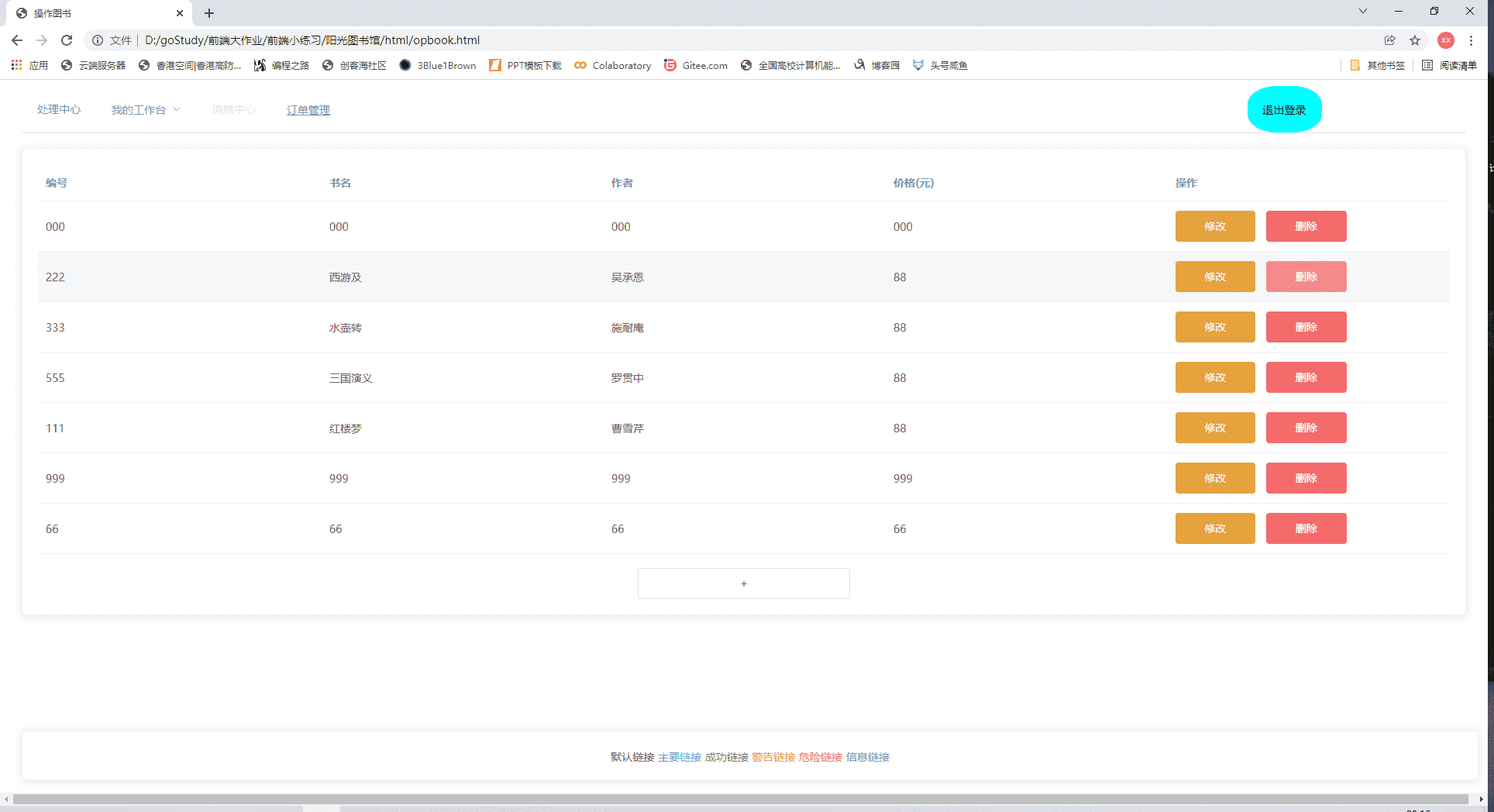Open the 云端服务器 bookmark
This screenshot has height=812, width=1494.
click(94, 65)
